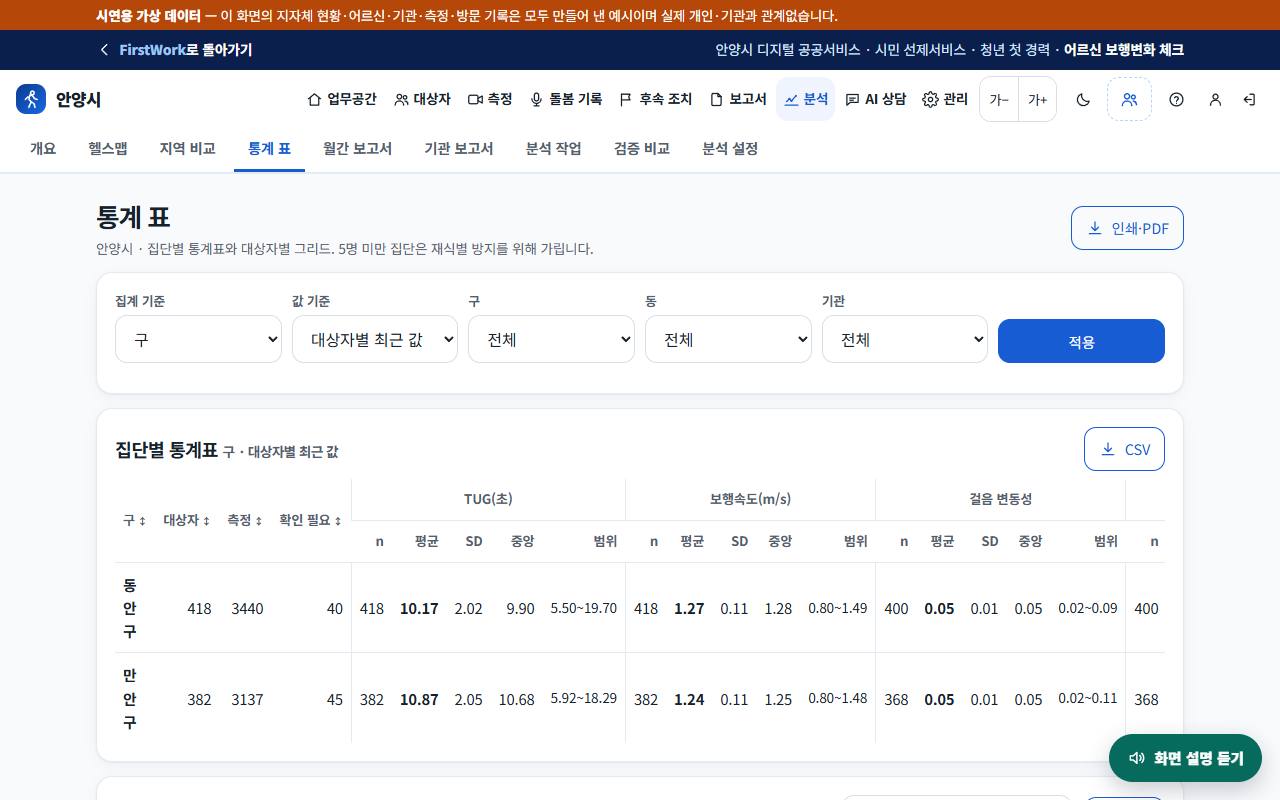Click 확인 필요 value 45
Image resolution: width=1280 pixels, height=800 pixels.
335,699
